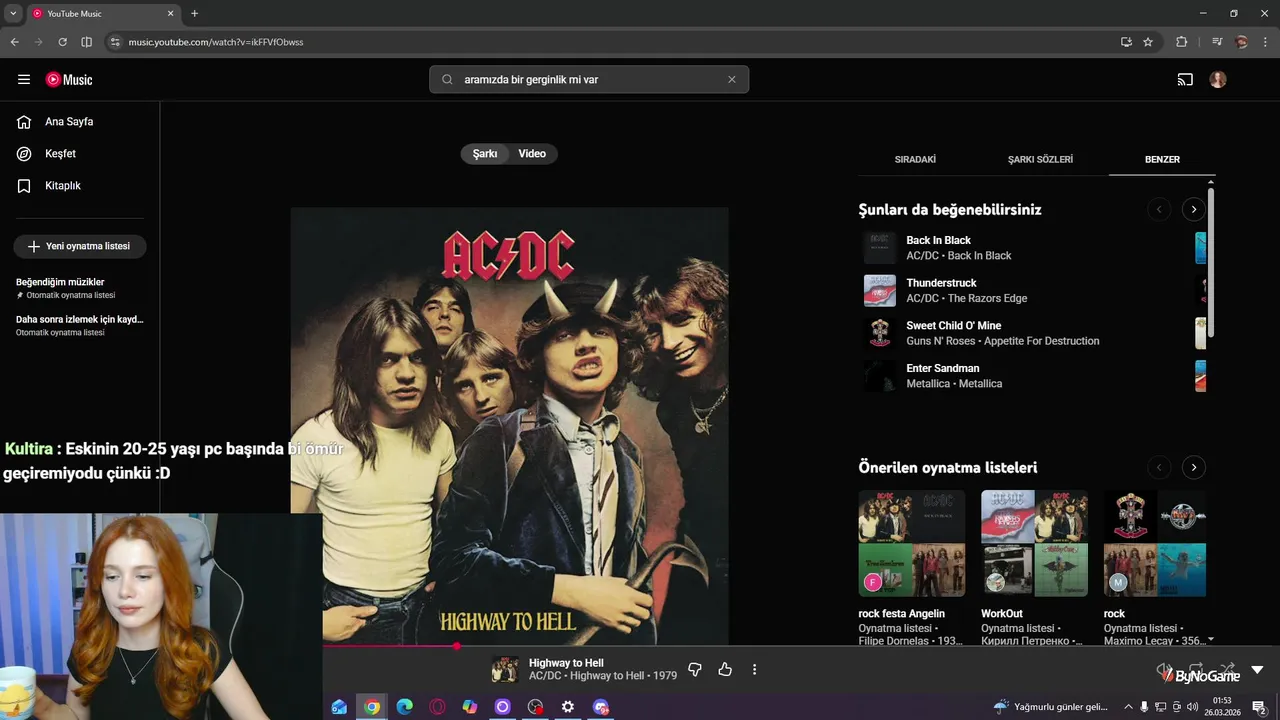Open the WorkOut playlist cover
1280x720 pixels.
point(1034,543)
